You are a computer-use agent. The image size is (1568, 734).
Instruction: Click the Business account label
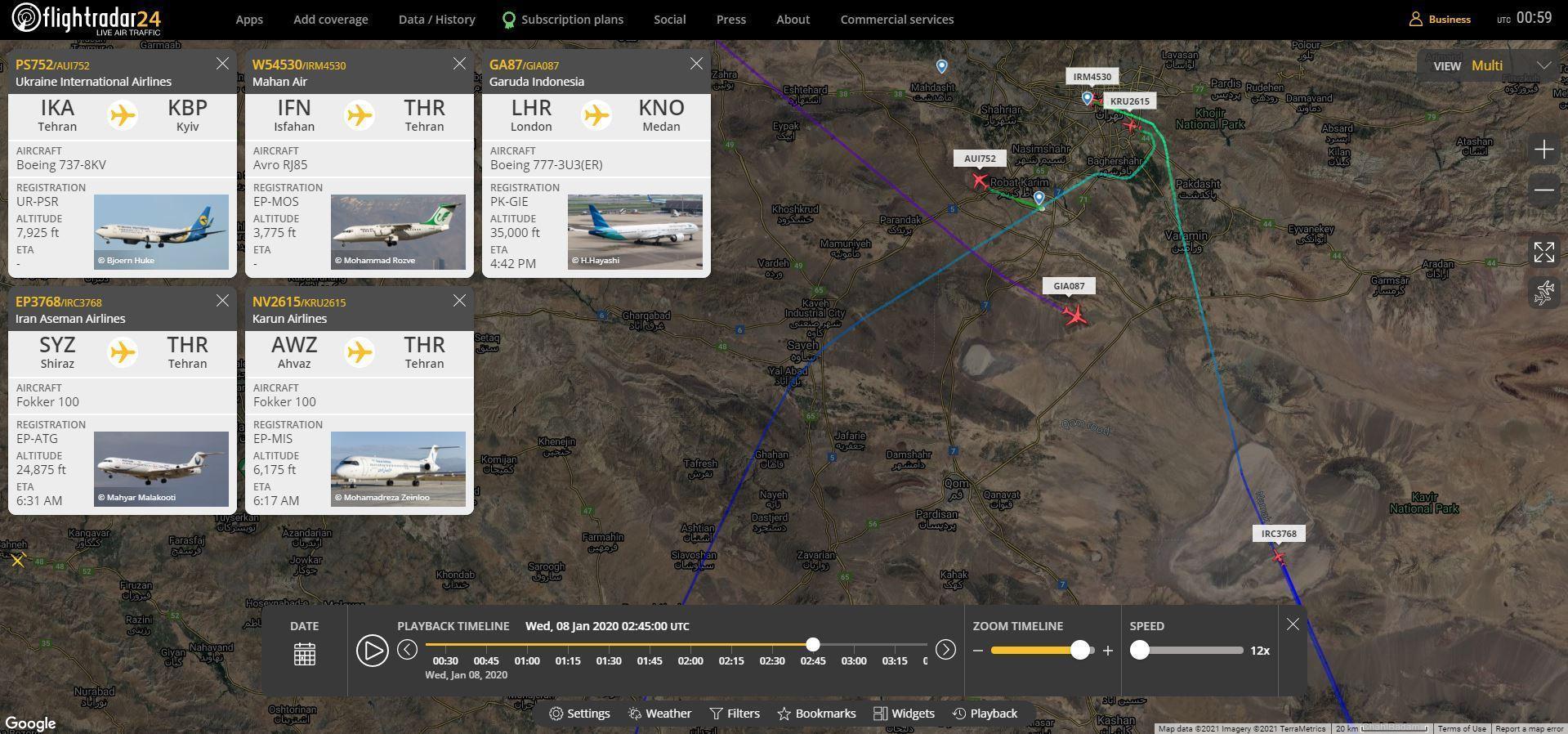[1450, 19]
